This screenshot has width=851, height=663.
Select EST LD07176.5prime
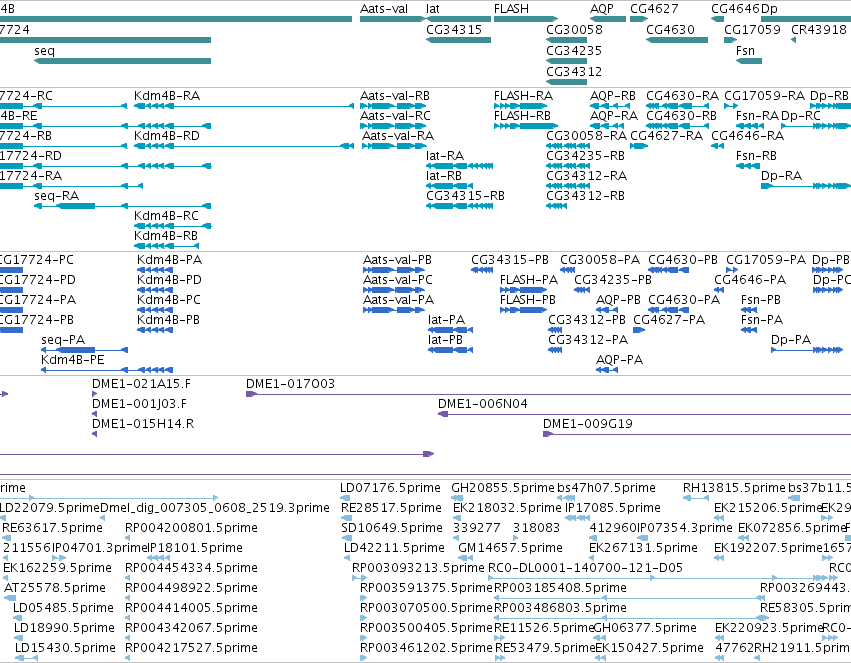click(343, 498)
